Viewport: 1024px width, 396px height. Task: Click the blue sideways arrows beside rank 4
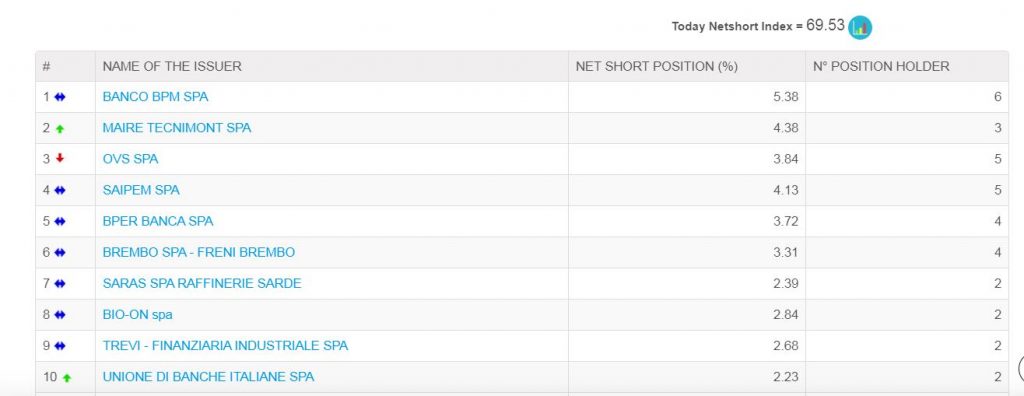60,190
